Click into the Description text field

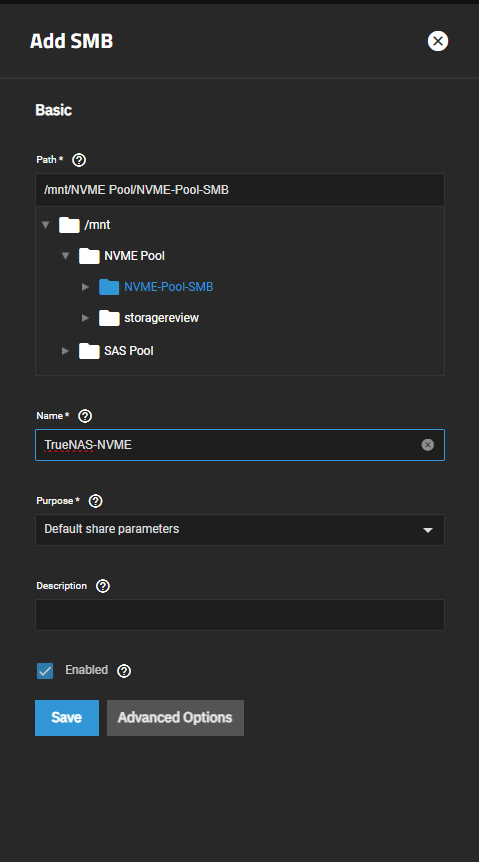(240, 615)
